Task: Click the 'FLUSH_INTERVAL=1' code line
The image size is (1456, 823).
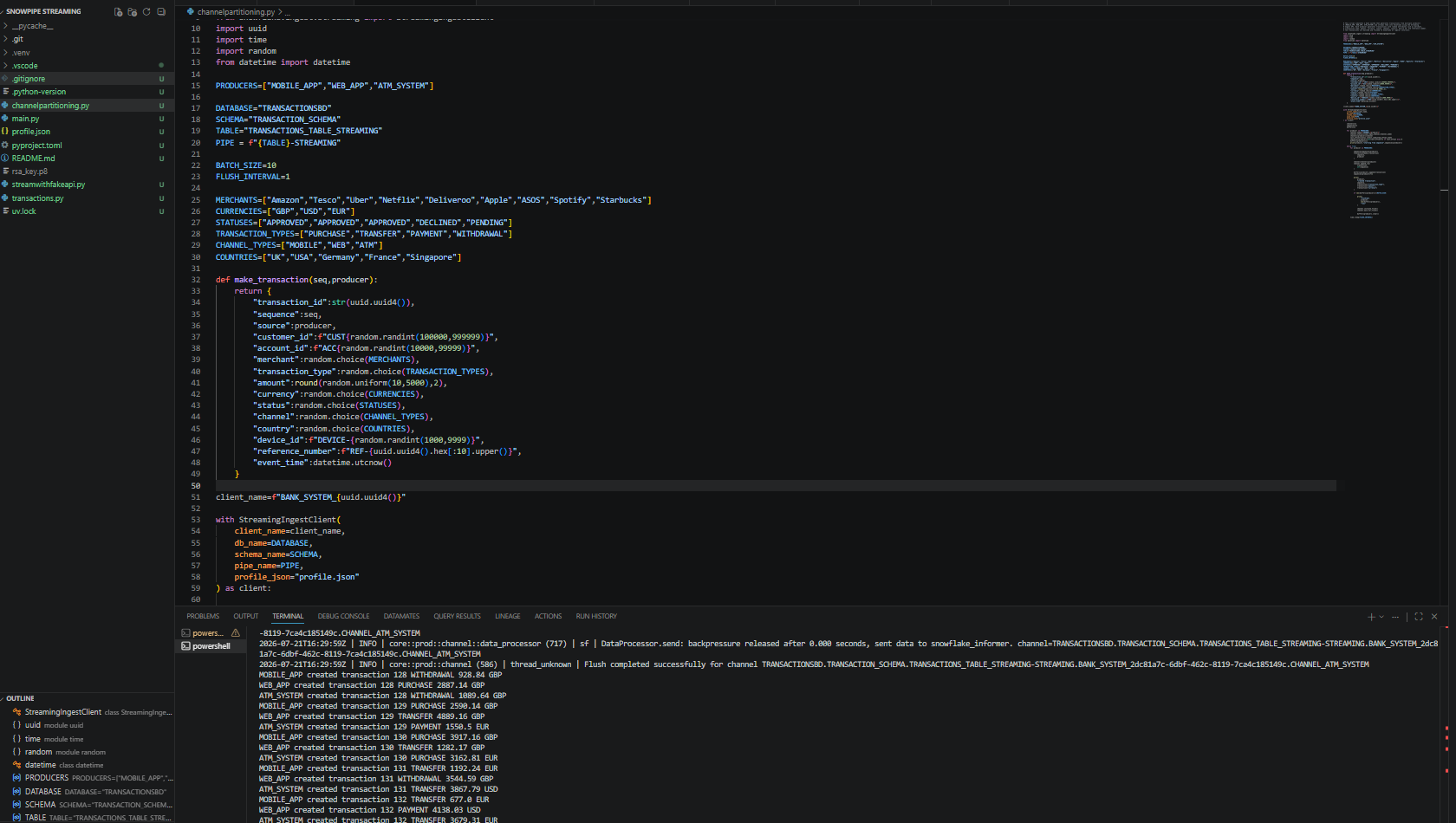Action: (253, 177)
